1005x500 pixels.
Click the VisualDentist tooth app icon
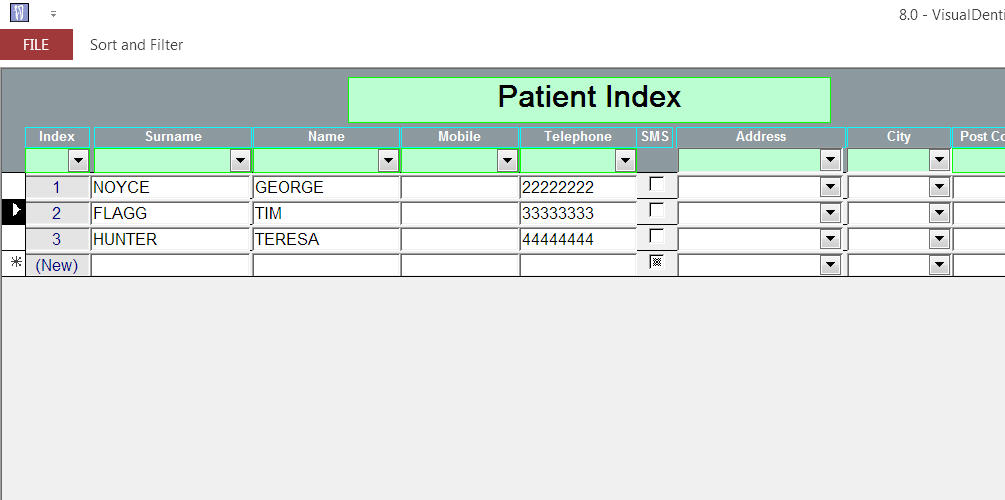(x=19, y=12)
